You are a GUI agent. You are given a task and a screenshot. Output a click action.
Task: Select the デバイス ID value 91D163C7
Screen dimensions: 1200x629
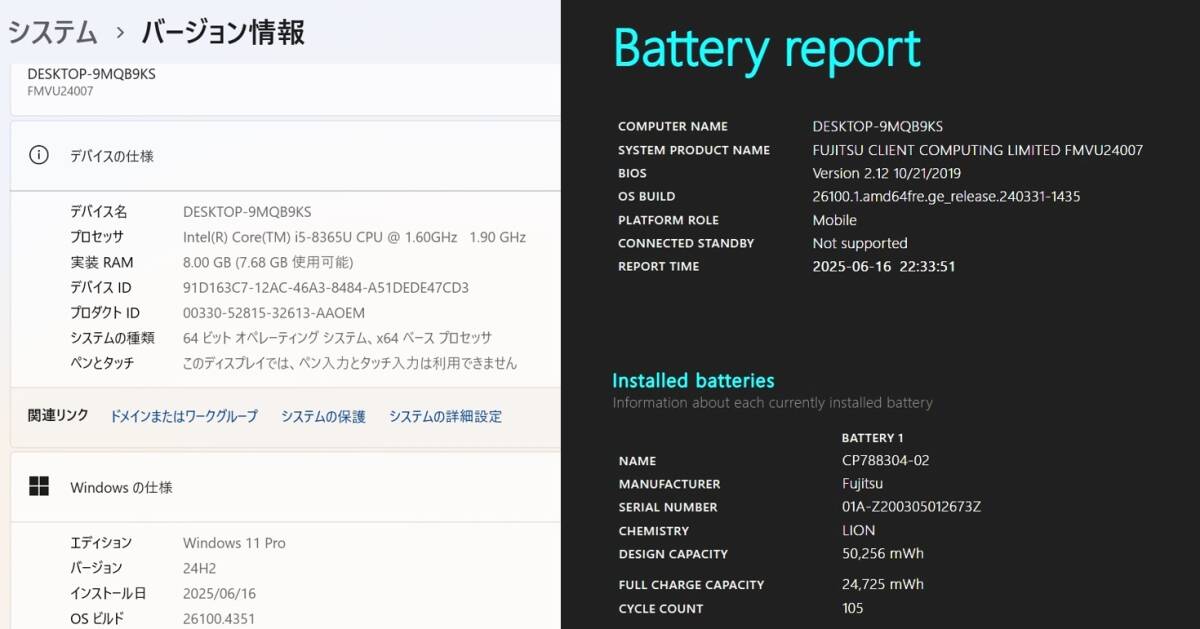pos(326,287)
